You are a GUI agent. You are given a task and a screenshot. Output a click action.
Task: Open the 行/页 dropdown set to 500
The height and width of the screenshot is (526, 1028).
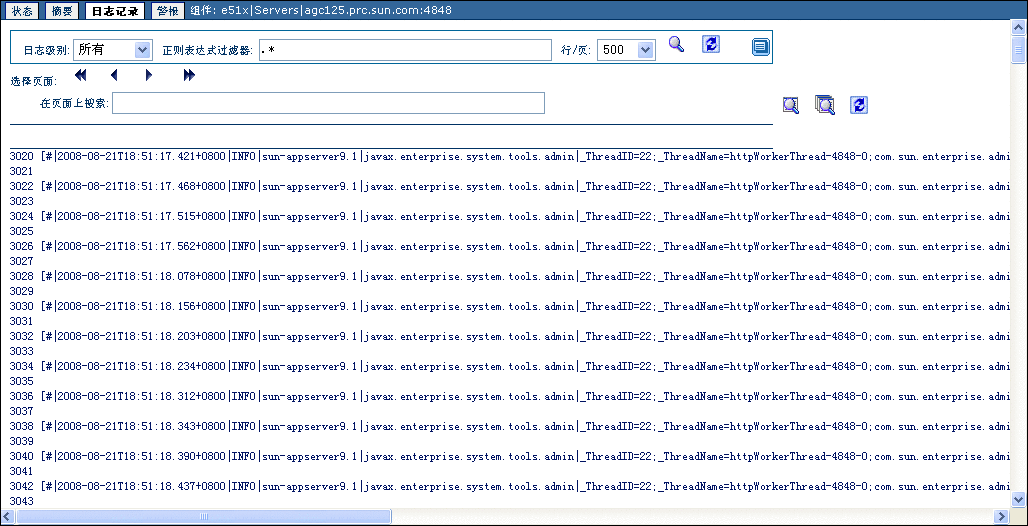(626, 49)
